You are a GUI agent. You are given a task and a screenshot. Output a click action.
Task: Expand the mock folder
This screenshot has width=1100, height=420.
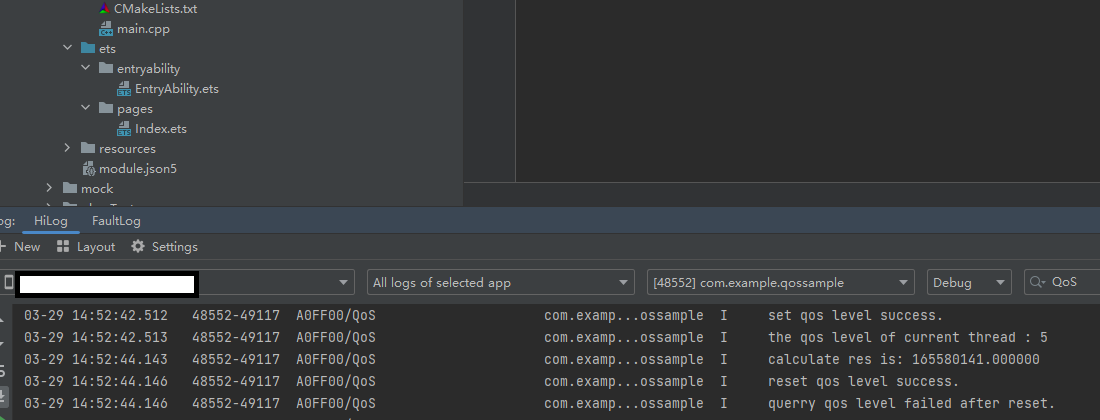click(49, 188)
